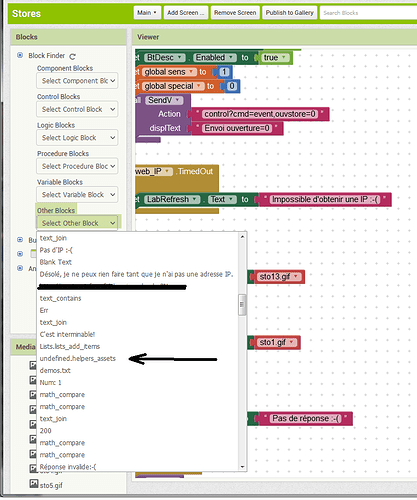The height and width of the screenshot is (500, 417).
Task: Open the true value dropdown arrow
Action: [284, 57]
